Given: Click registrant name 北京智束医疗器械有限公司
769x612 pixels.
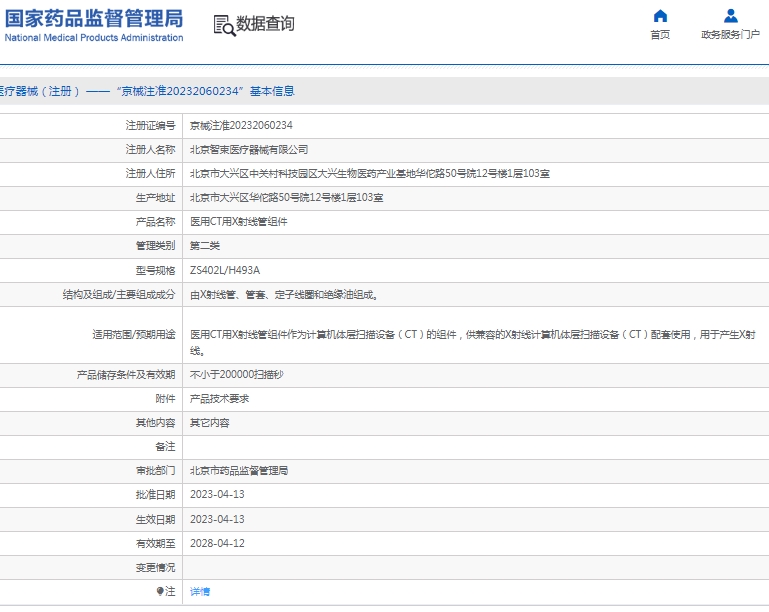Looking at the screenshot, I should coord(249,150).
